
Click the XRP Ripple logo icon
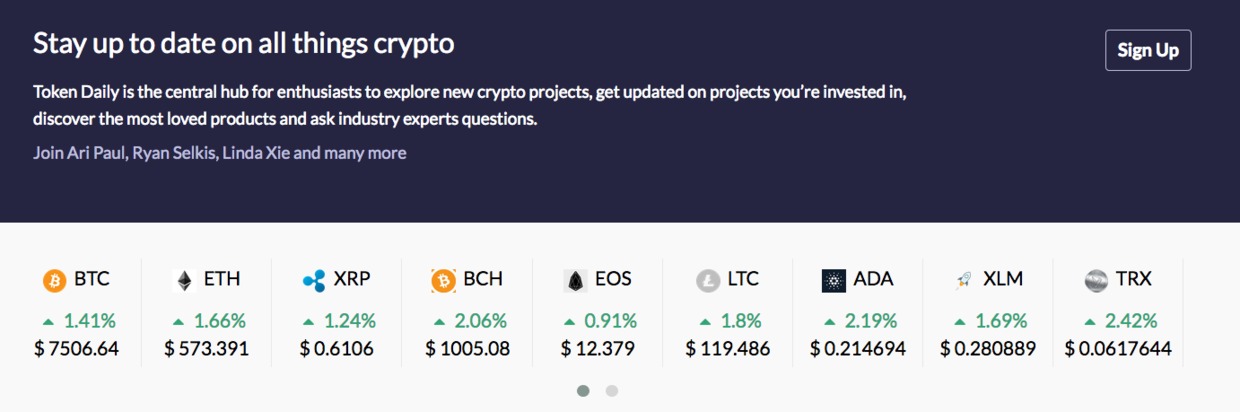coord(314,281)
